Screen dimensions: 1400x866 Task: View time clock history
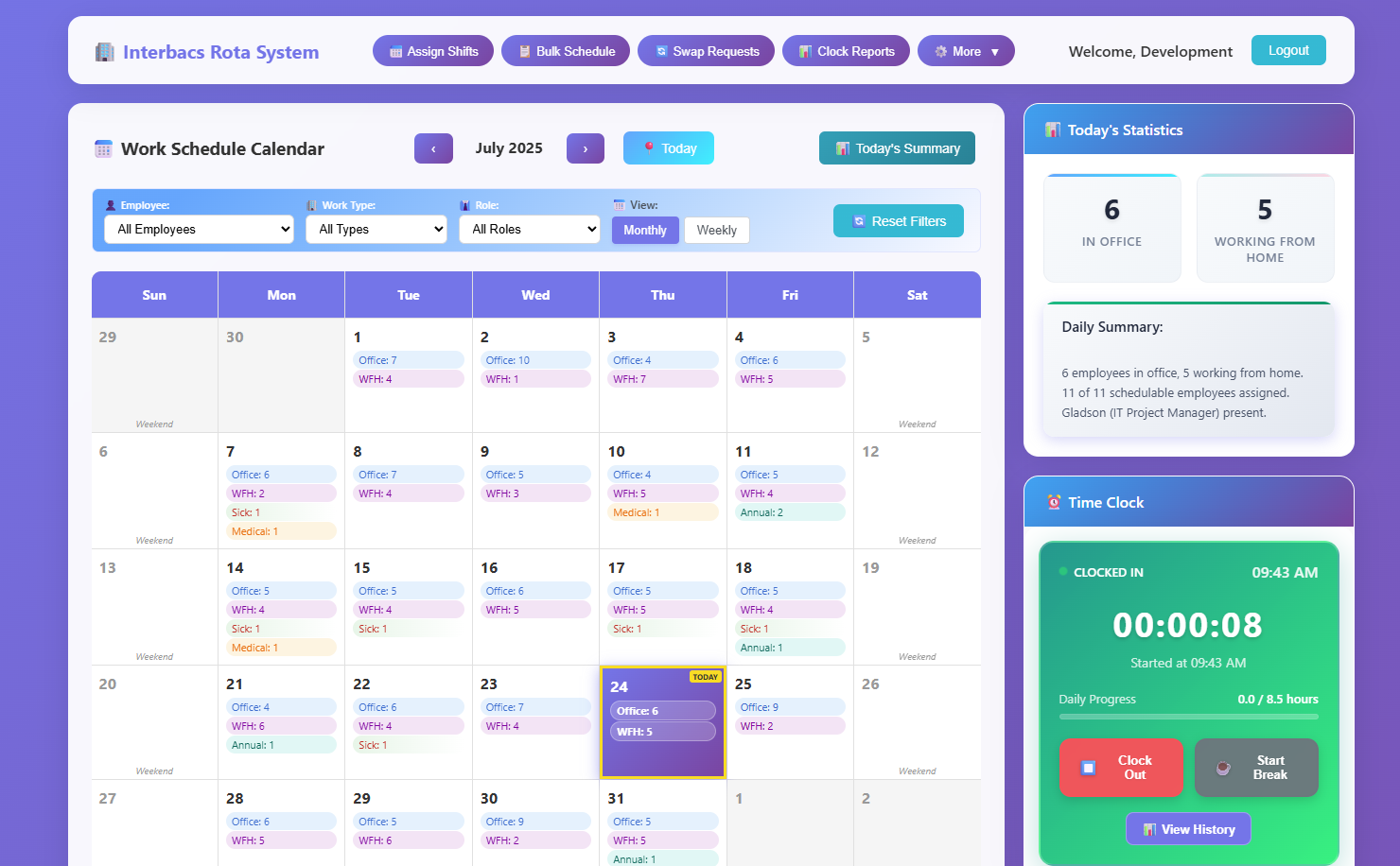1188,829
